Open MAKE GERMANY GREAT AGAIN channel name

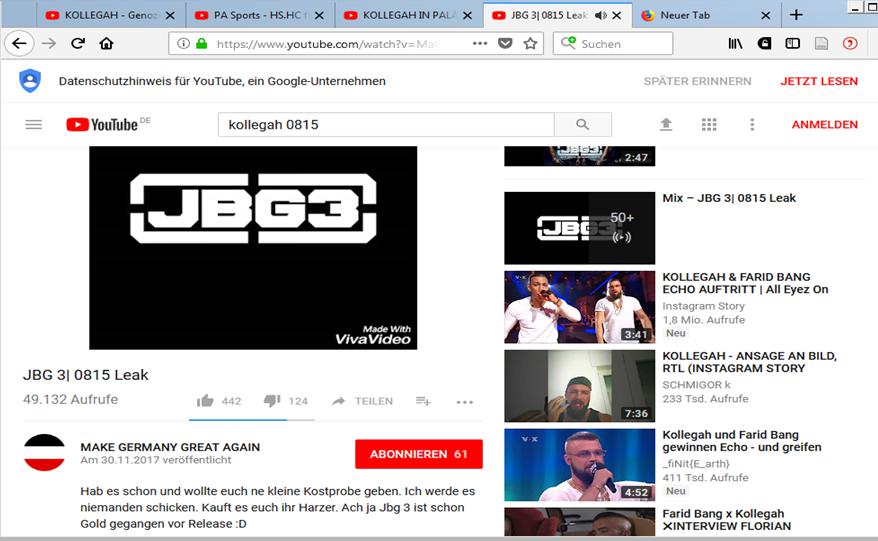tap(170, 447)
